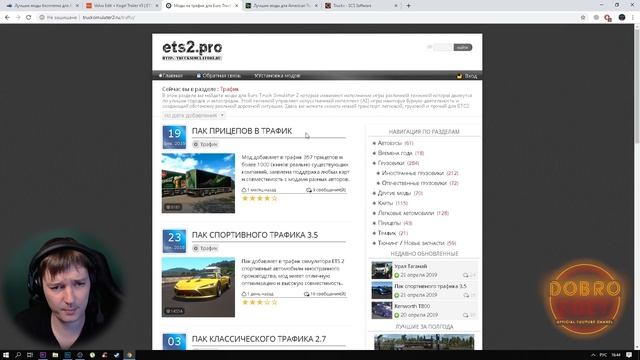Close the active Моды на трафик tab
Screen dimensions: 640x360
pos(236,6)
